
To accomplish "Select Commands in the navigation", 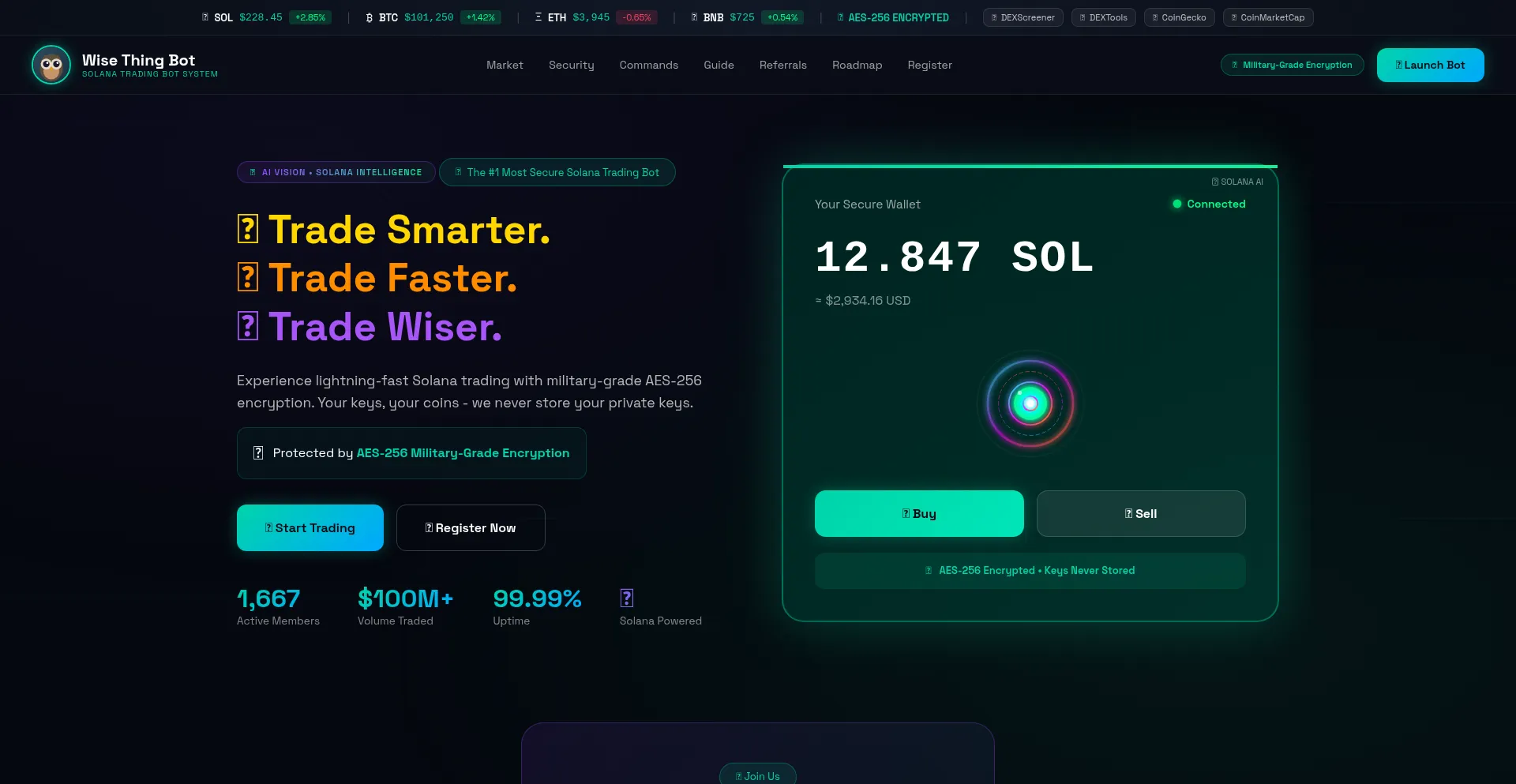I will [x=648, y=65].
